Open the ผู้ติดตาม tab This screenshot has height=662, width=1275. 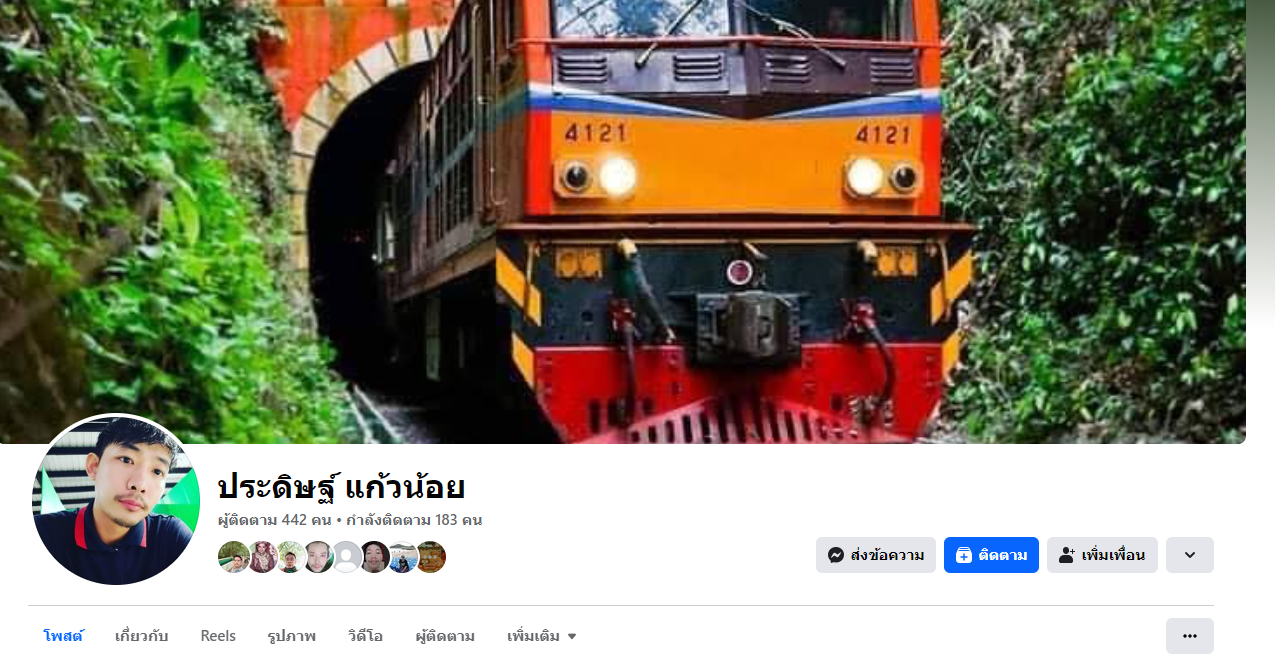(x=445, y=636)
